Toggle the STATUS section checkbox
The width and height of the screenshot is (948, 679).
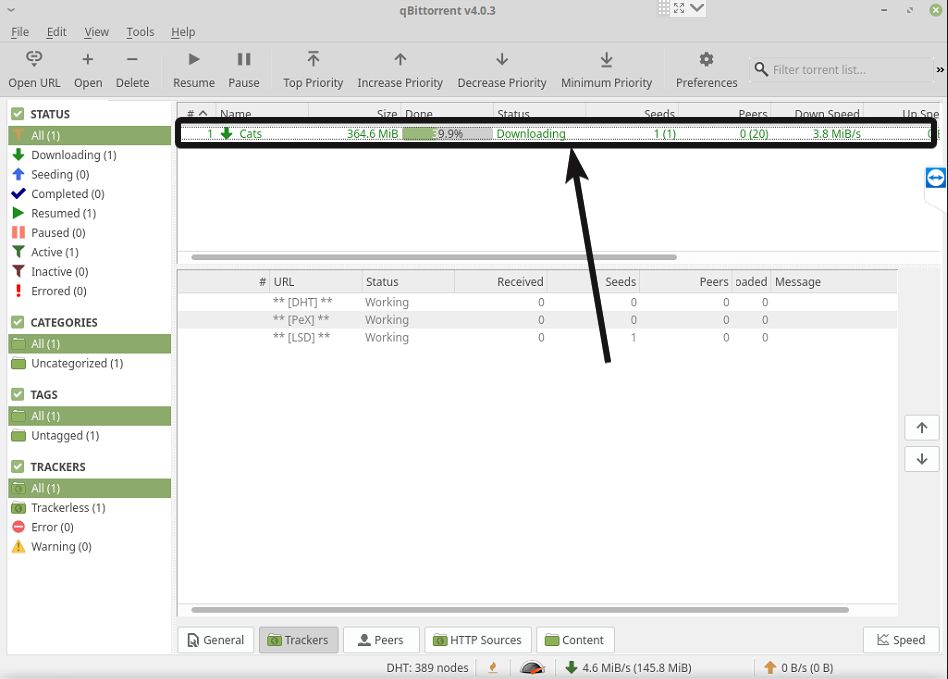pyautogui.click(x=18, y=114)
